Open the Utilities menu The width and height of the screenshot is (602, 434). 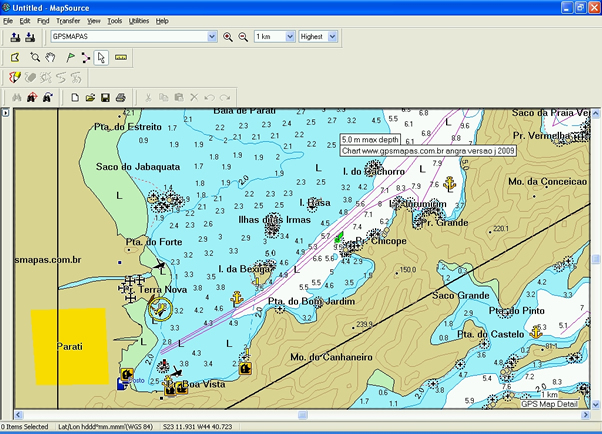139,20
